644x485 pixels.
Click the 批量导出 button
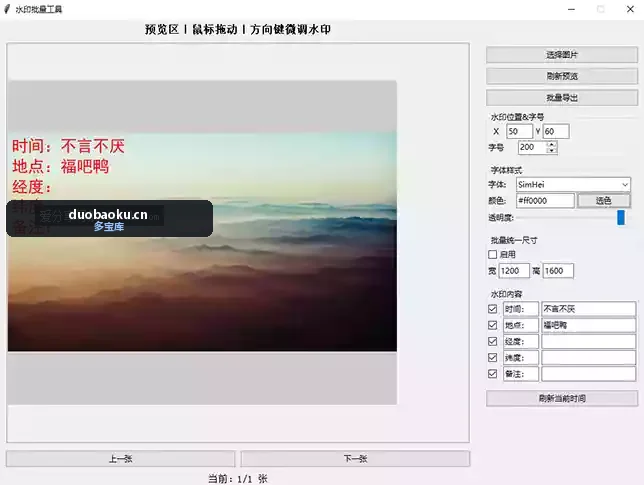click(562, 98)
